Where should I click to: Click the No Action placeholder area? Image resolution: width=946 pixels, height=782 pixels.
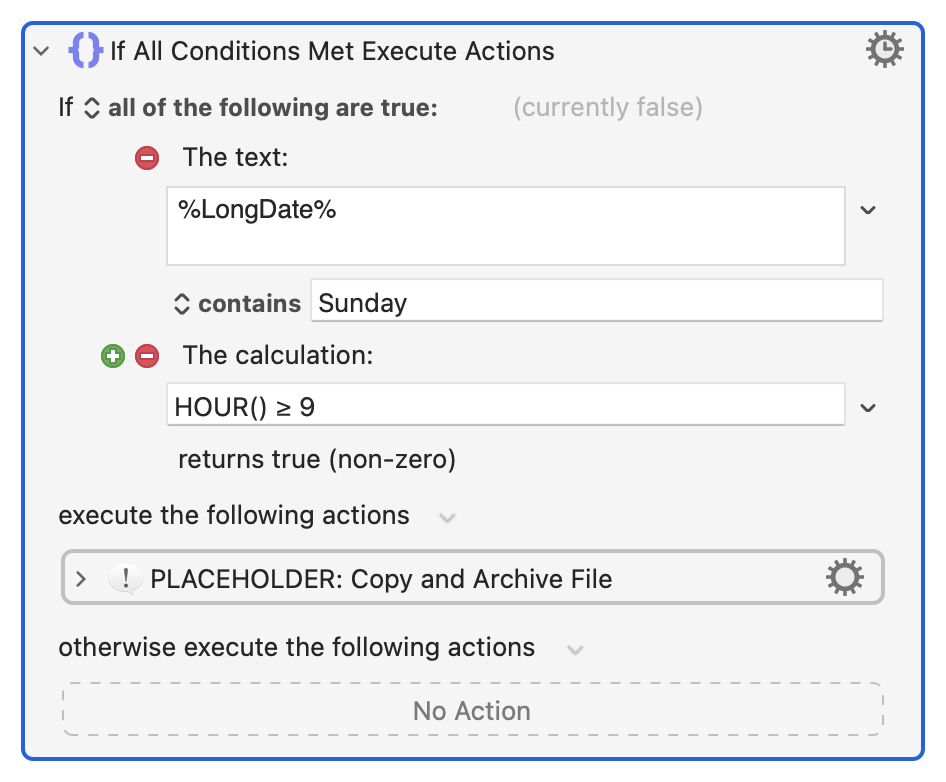(473, 710)
